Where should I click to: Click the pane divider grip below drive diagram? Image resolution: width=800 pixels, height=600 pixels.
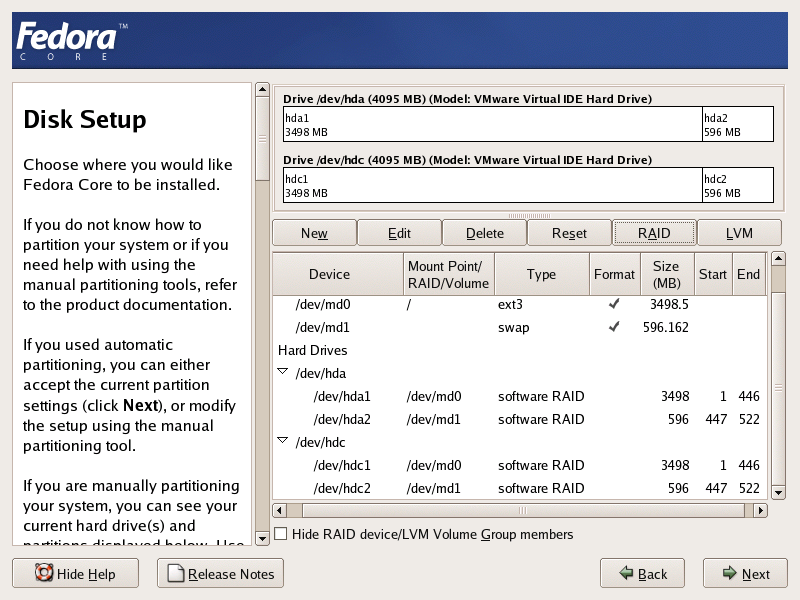[529, 216]
